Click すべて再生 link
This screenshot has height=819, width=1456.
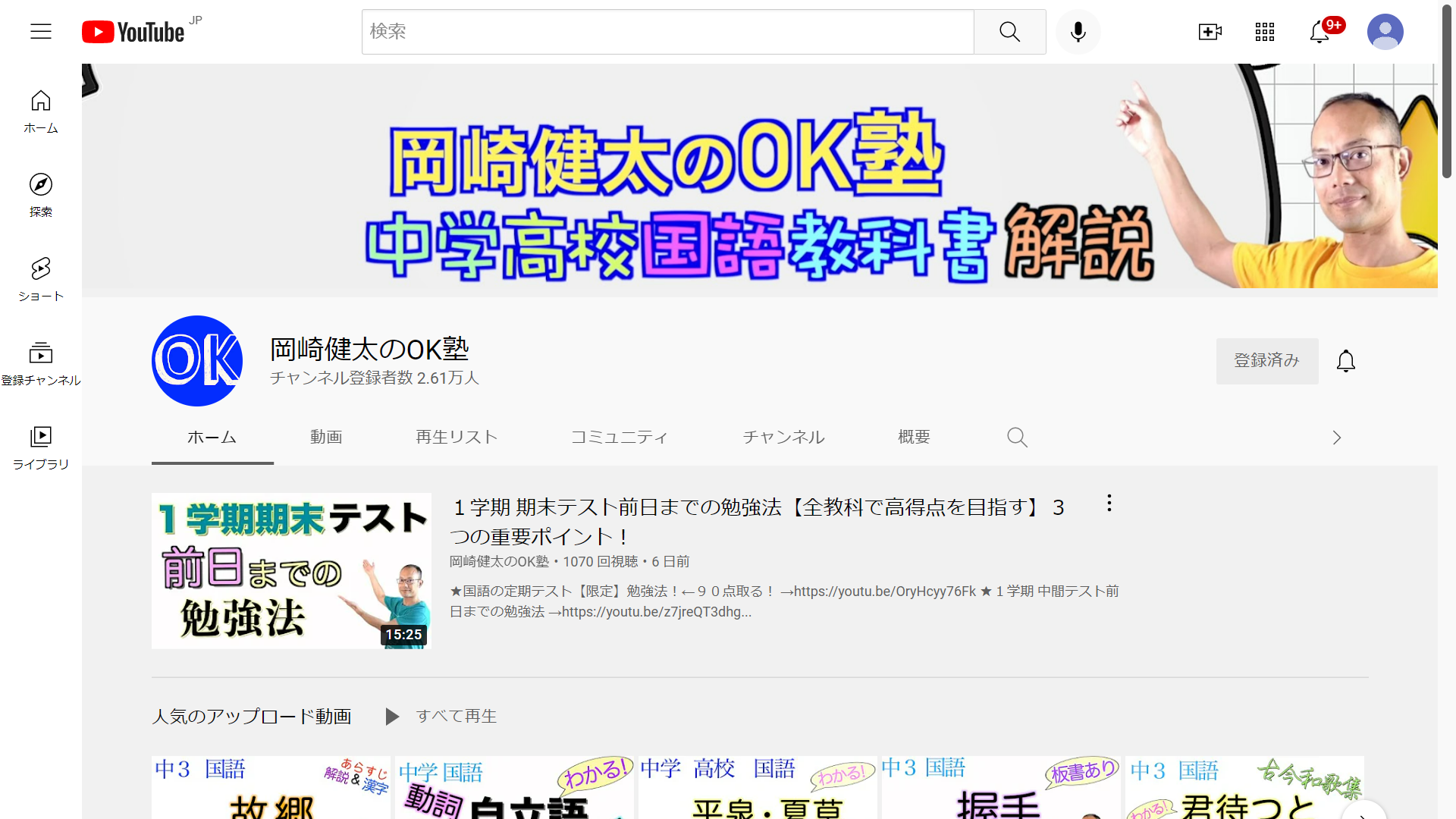457,717
